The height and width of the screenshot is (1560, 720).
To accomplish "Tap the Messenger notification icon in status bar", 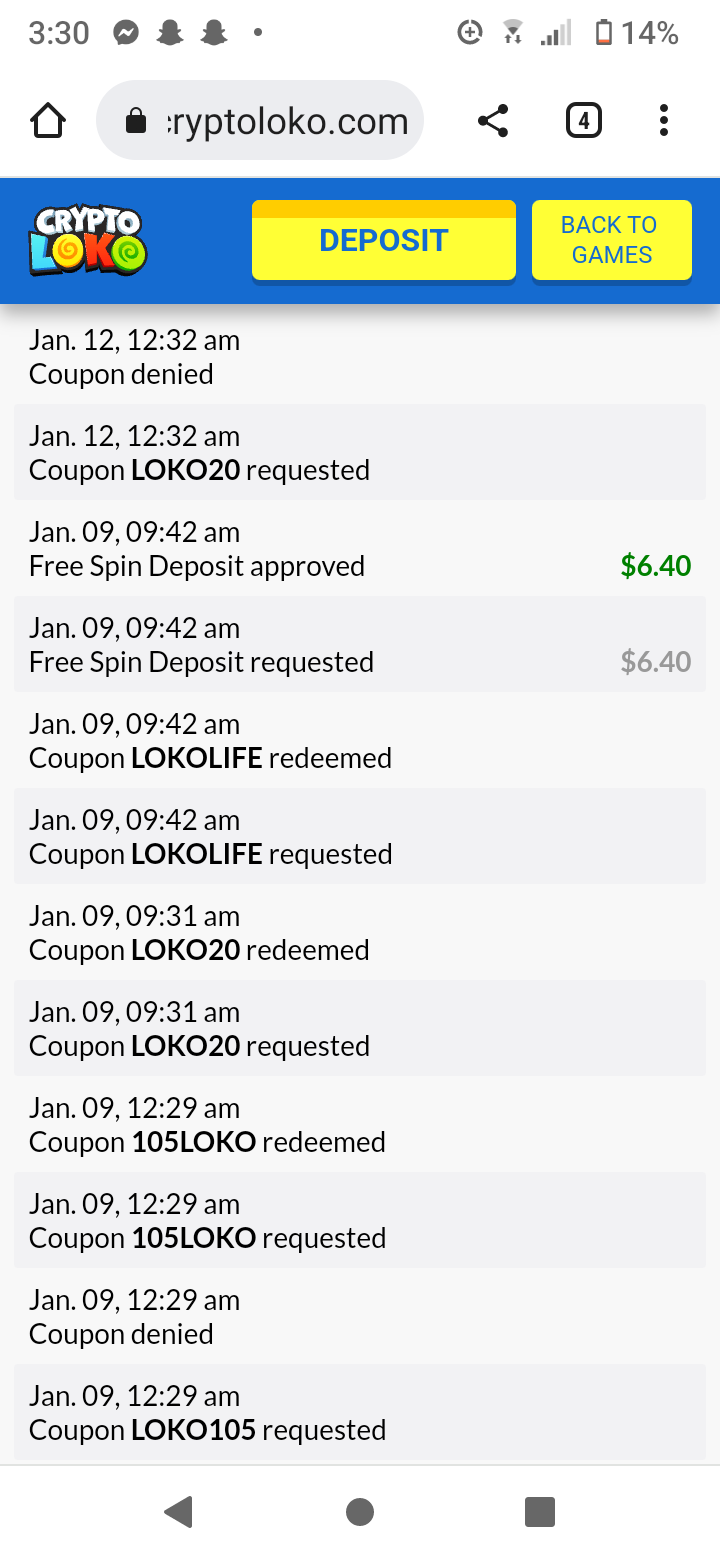I will pos(126,33).
